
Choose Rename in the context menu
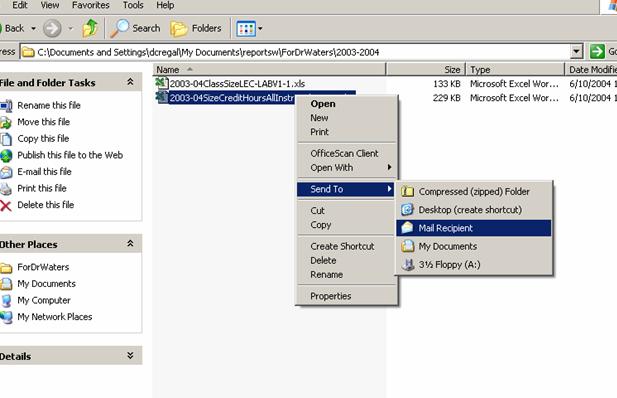coord(346,275)
